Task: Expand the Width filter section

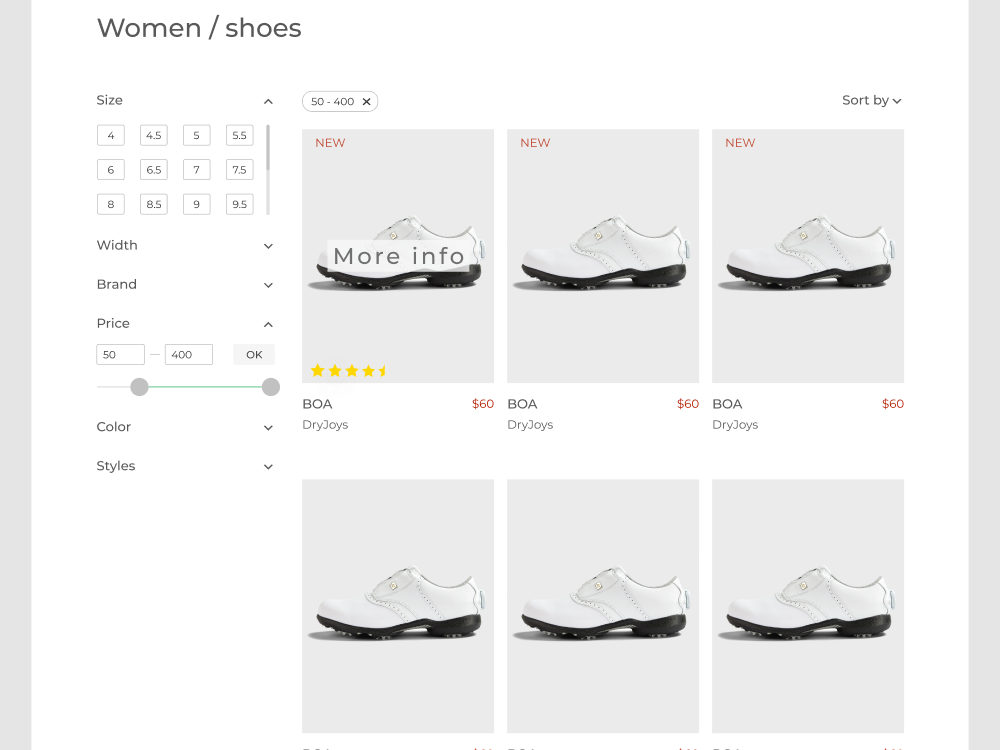Action: coord(268,246)
